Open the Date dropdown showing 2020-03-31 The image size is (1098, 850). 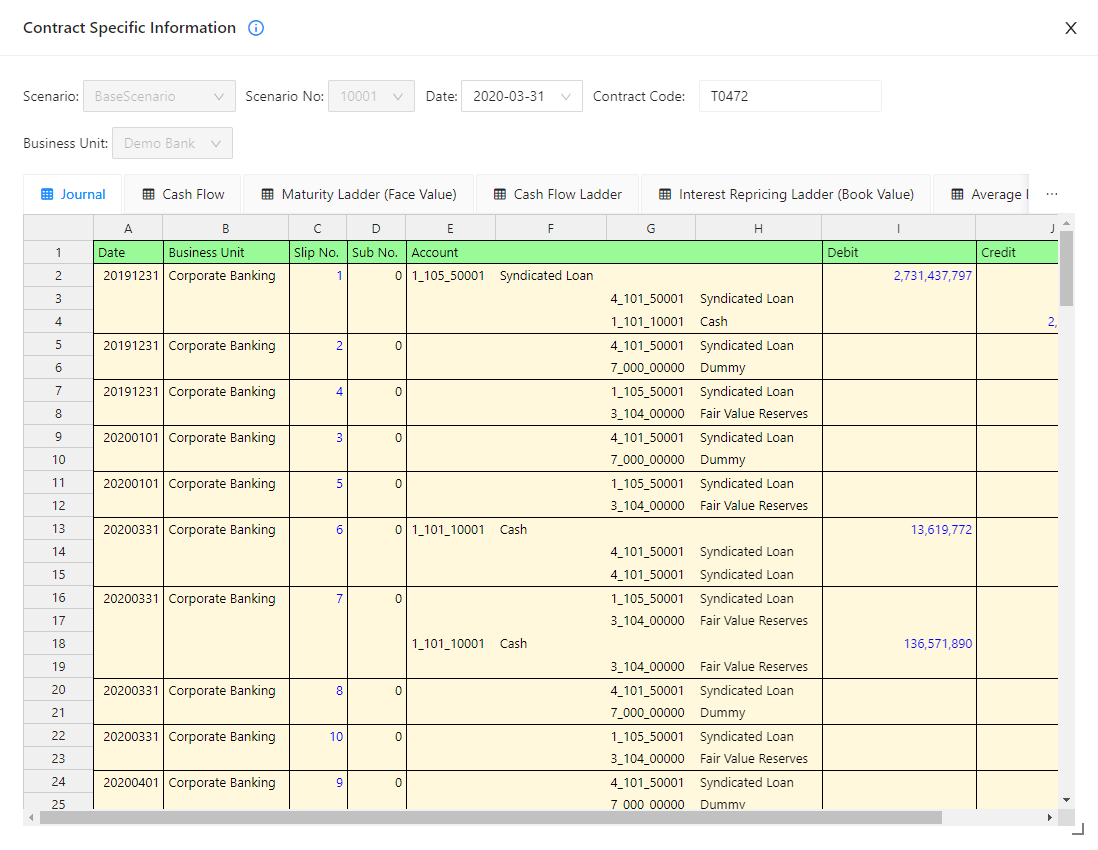(x=521, y=97)
